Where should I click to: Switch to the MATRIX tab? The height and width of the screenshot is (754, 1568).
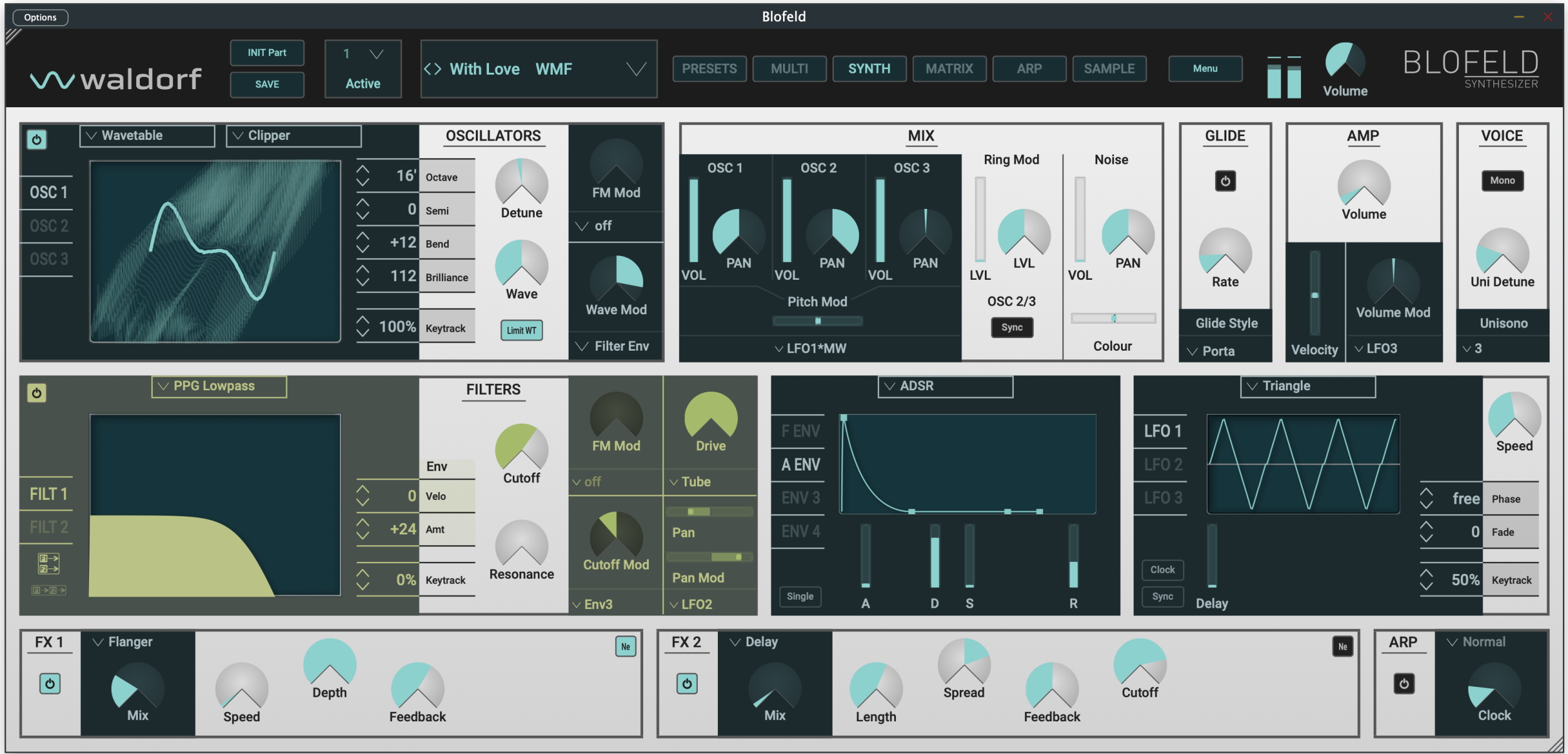tap(949, 69)
